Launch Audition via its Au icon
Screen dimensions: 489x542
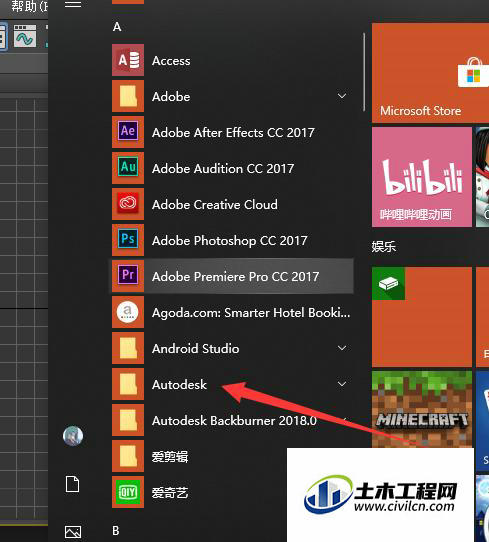pos(128,168)
